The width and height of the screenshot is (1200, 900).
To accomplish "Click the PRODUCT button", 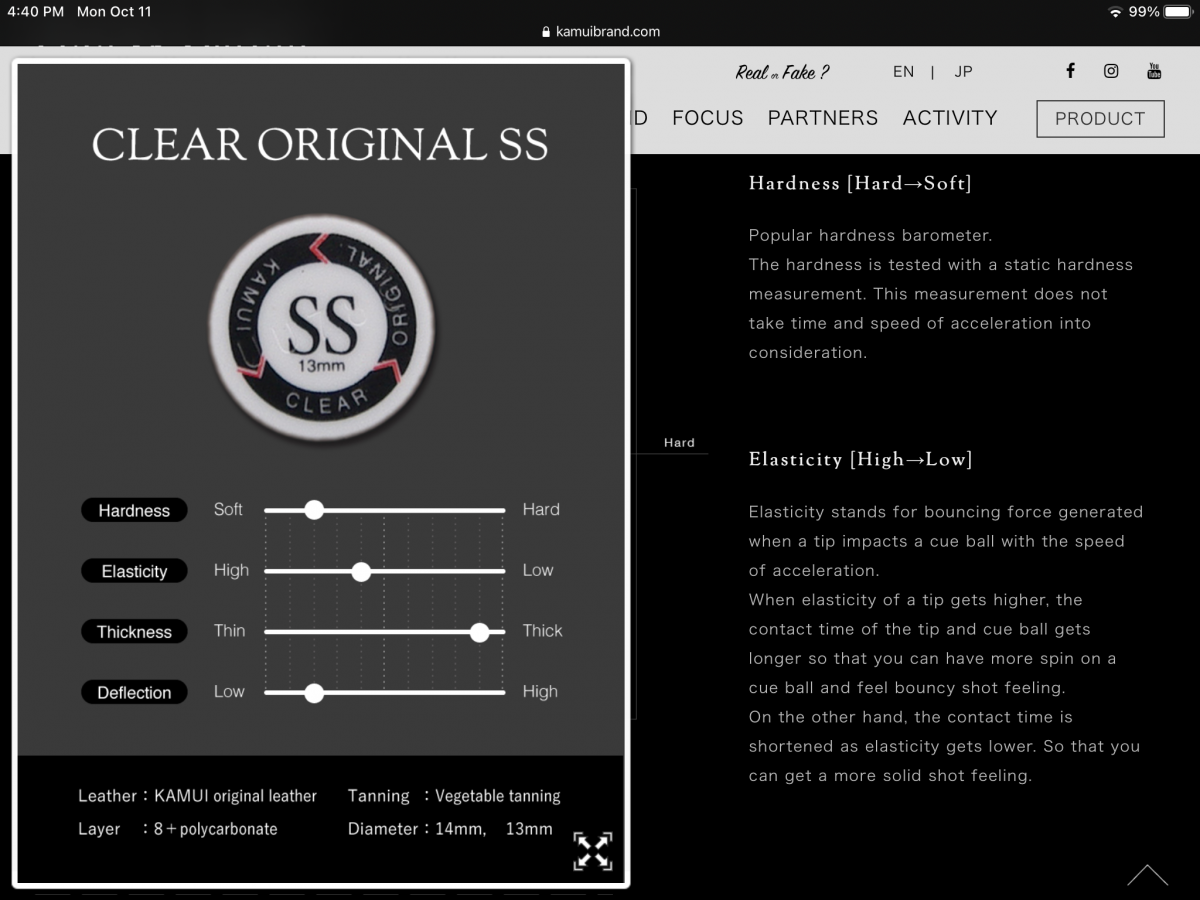I will point(1100,118).
